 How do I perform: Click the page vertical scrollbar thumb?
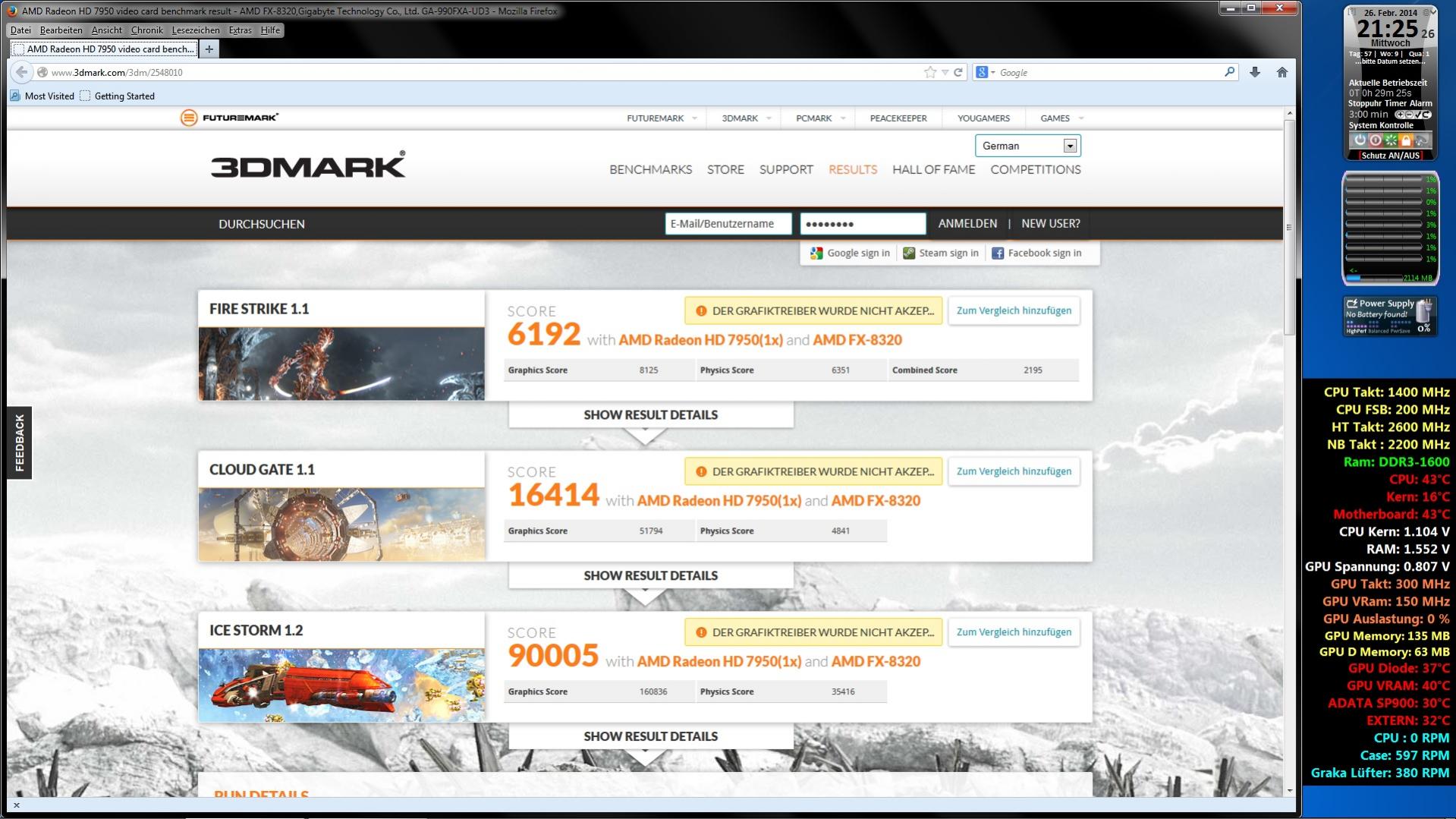click(1289, 227)
